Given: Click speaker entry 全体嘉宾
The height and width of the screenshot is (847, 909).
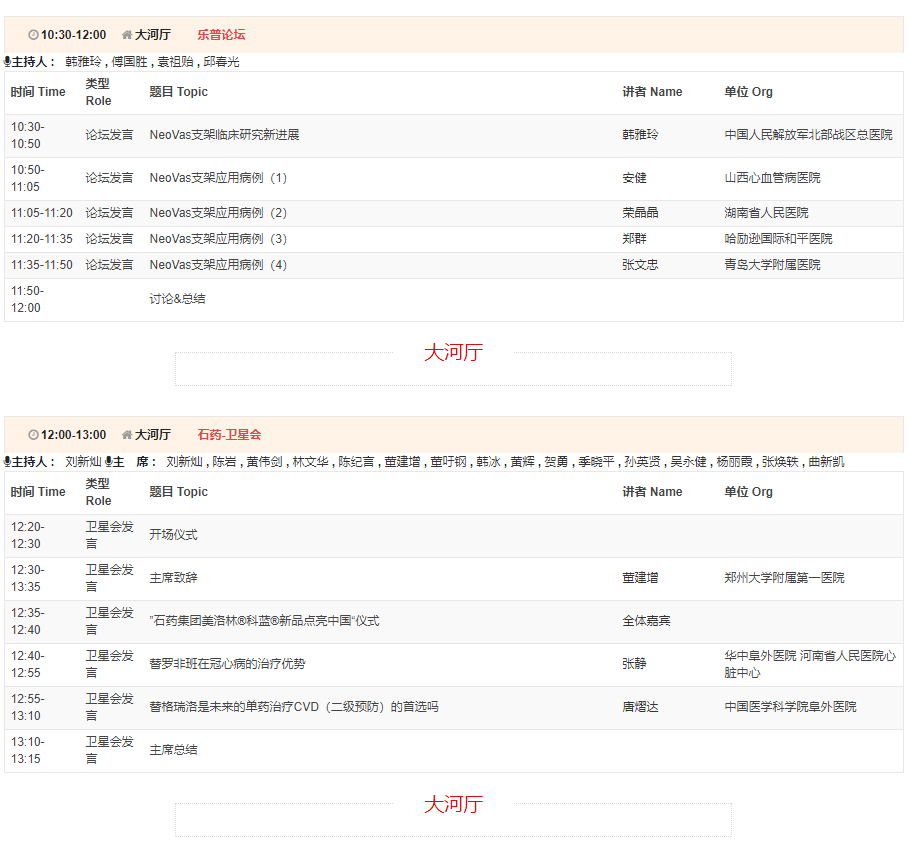Looking at the screenshot, I should coord(646,620).
